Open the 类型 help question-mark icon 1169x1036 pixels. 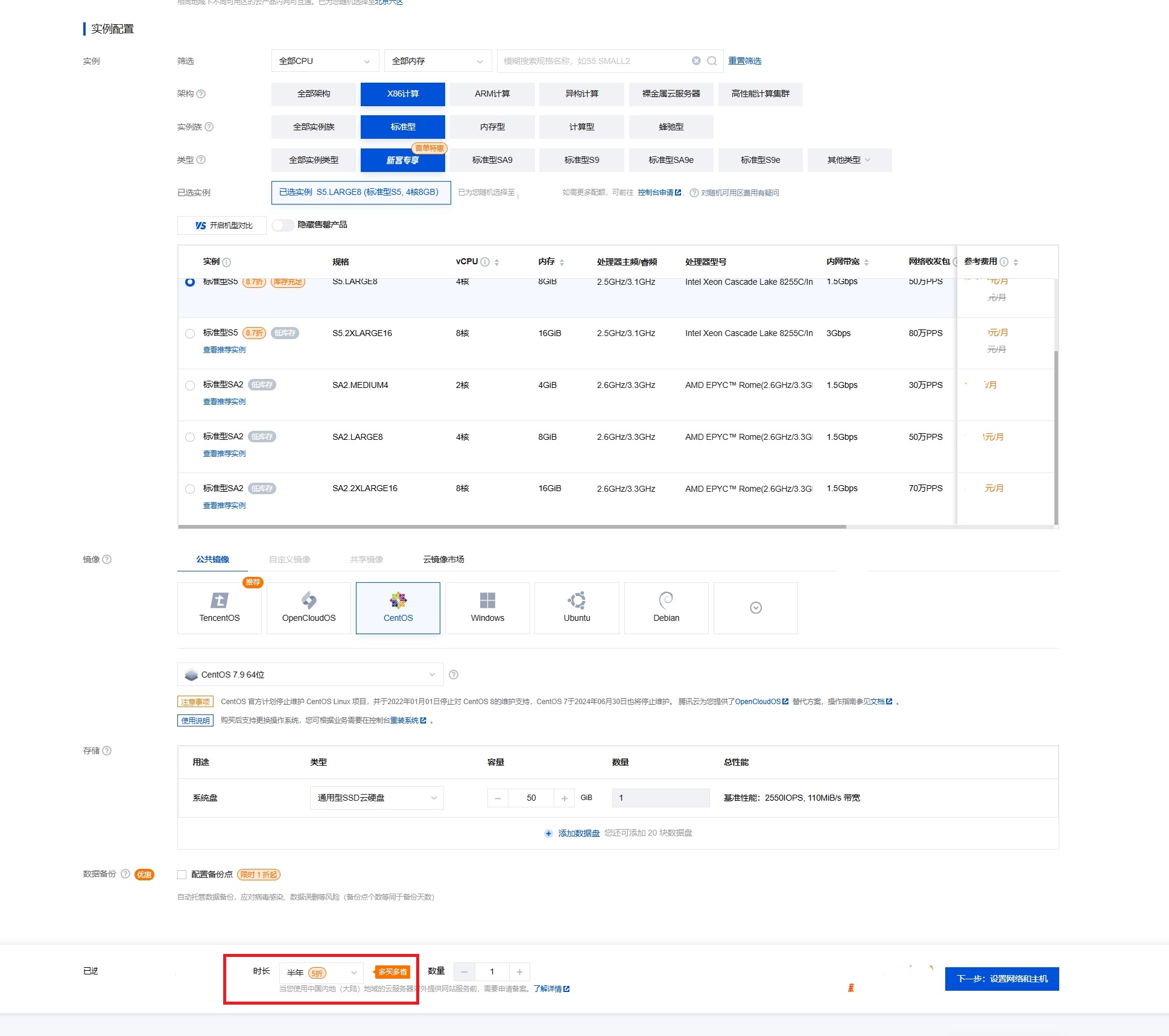pos(201,160)
